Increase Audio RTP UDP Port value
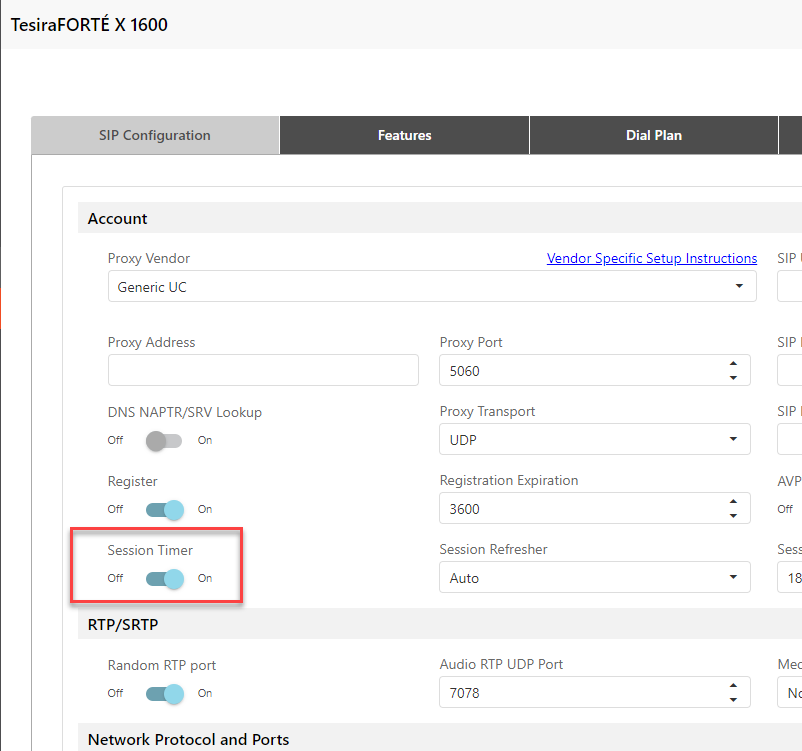 (x=733, y=685)
